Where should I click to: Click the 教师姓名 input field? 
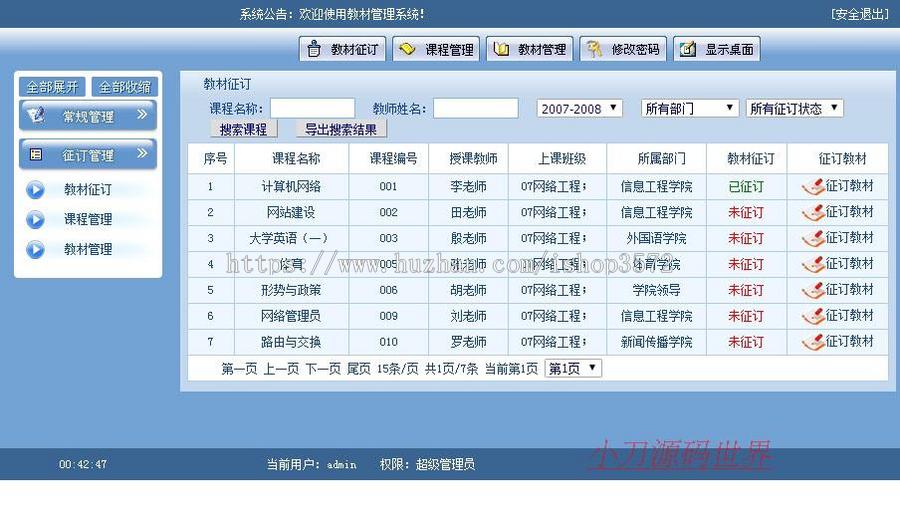click(475, 108)
